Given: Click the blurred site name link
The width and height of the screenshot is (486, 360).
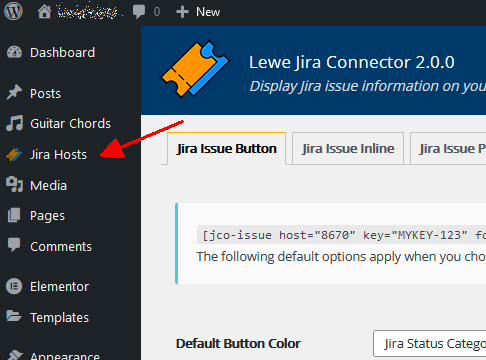Looking at the screenshot, I should tap(89, 12).
